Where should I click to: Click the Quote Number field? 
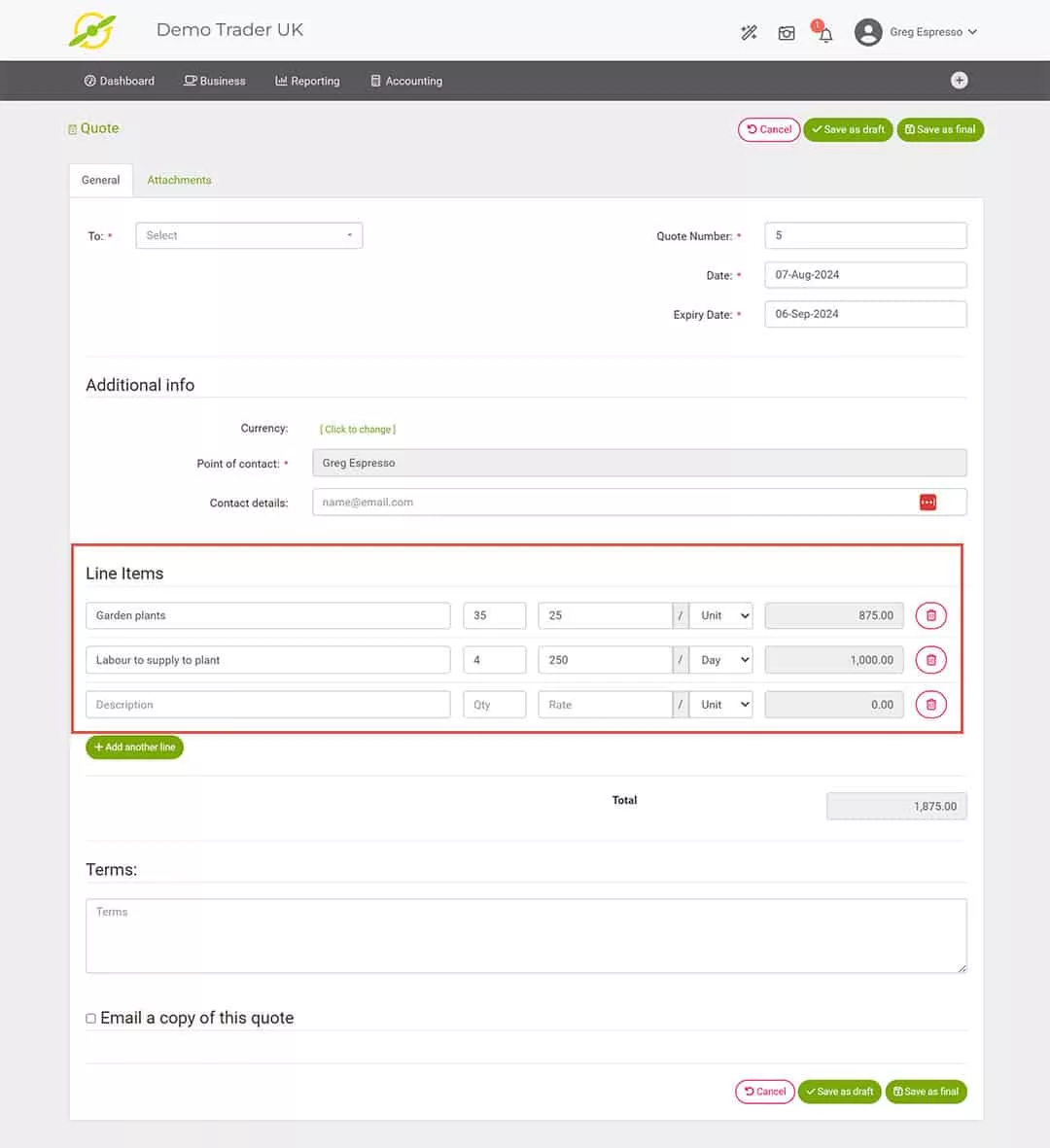pyautogui.click(x=865, y=236)
